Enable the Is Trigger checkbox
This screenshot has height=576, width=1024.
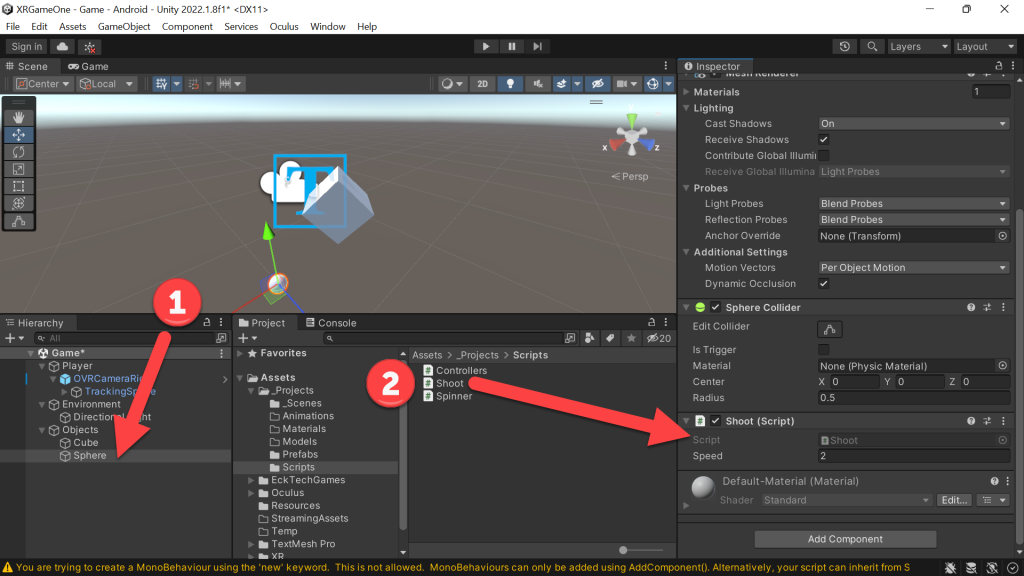[x=824, y=350]
